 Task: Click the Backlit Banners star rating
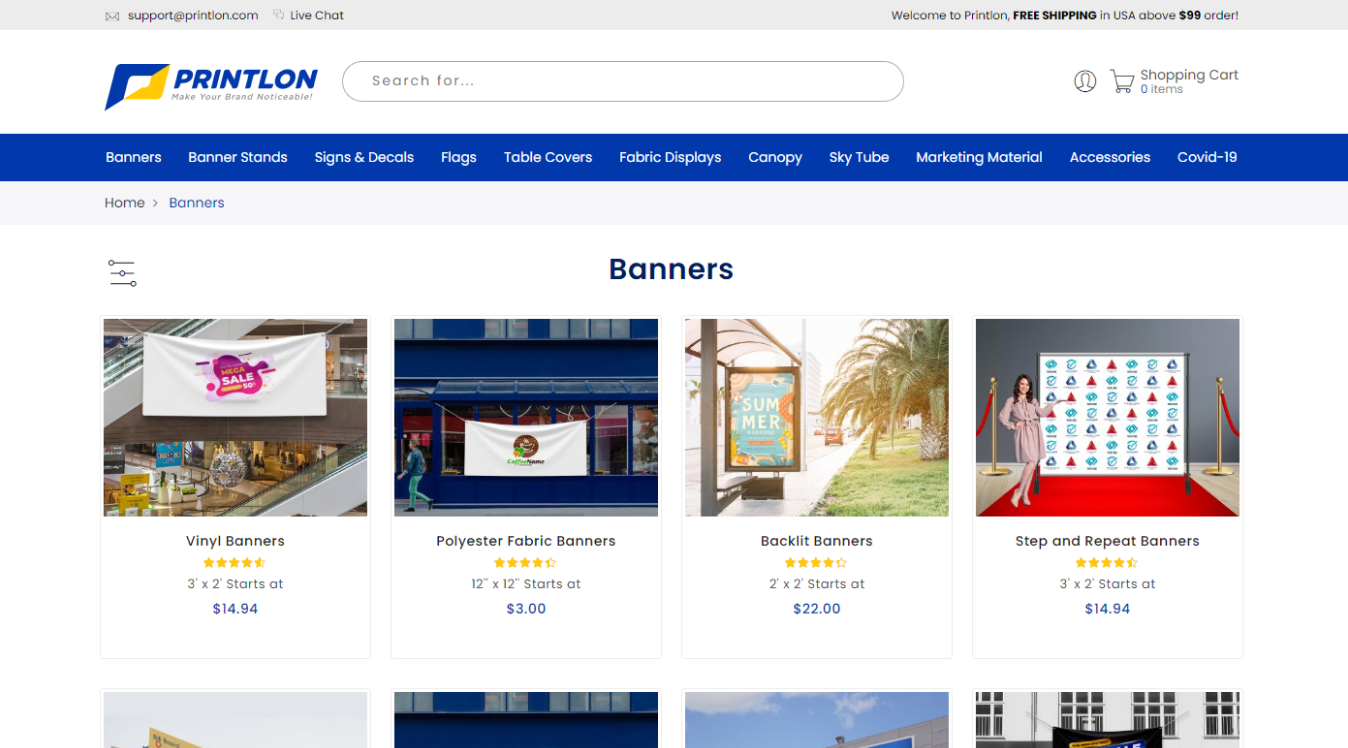[x=816, y=563]
